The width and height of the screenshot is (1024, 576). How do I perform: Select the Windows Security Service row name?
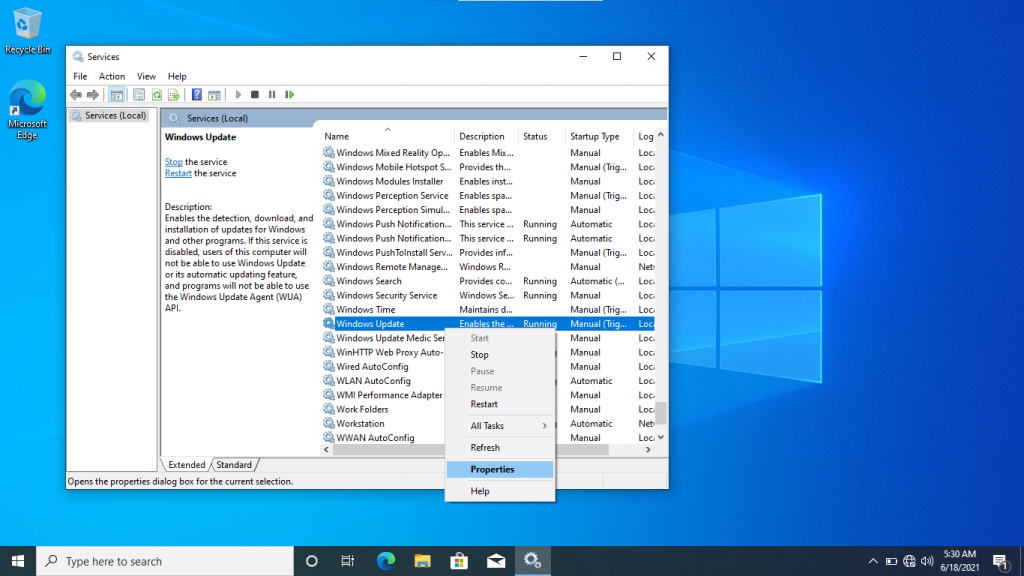(x=387, y=295)
